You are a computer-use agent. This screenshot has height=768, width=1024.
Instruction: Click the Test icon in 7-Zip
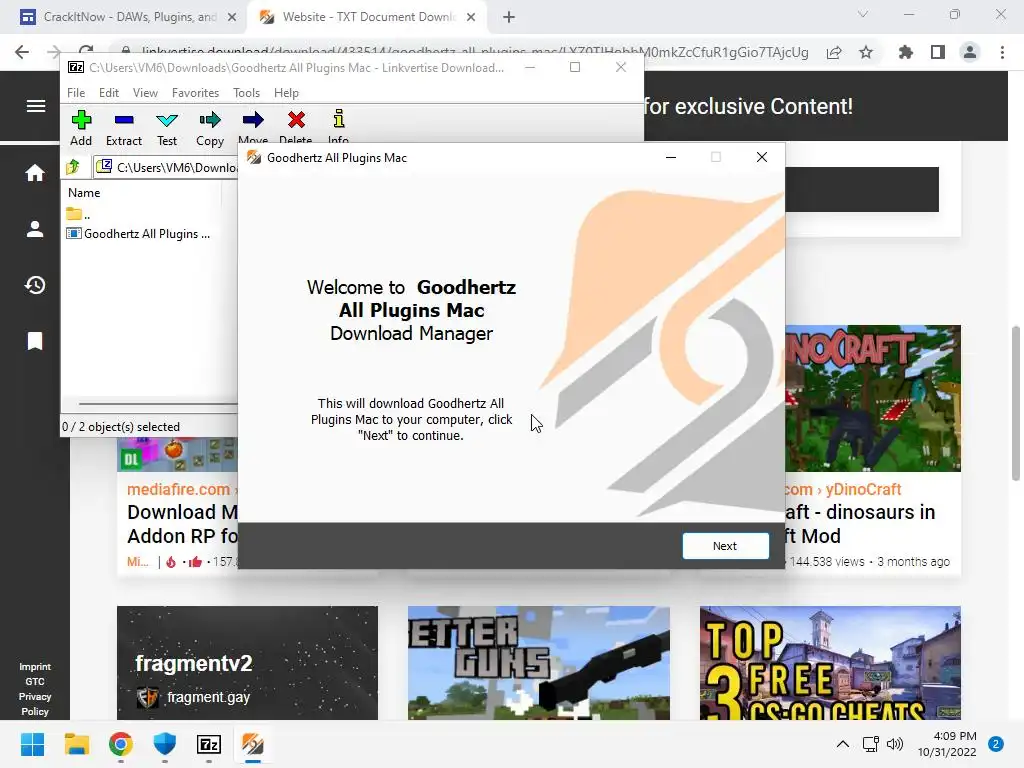[167, 120]
